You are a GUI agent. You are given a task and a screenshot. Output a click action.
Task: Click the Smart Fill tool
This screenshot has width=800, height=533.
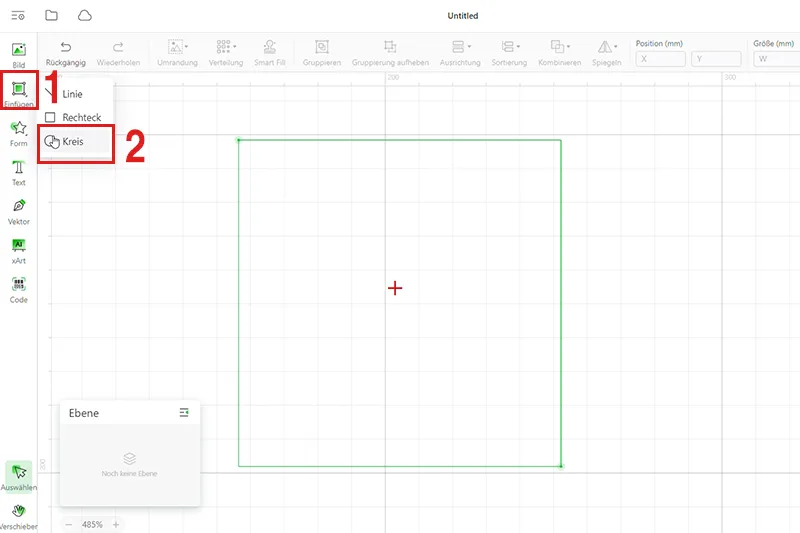coord(270,54)
